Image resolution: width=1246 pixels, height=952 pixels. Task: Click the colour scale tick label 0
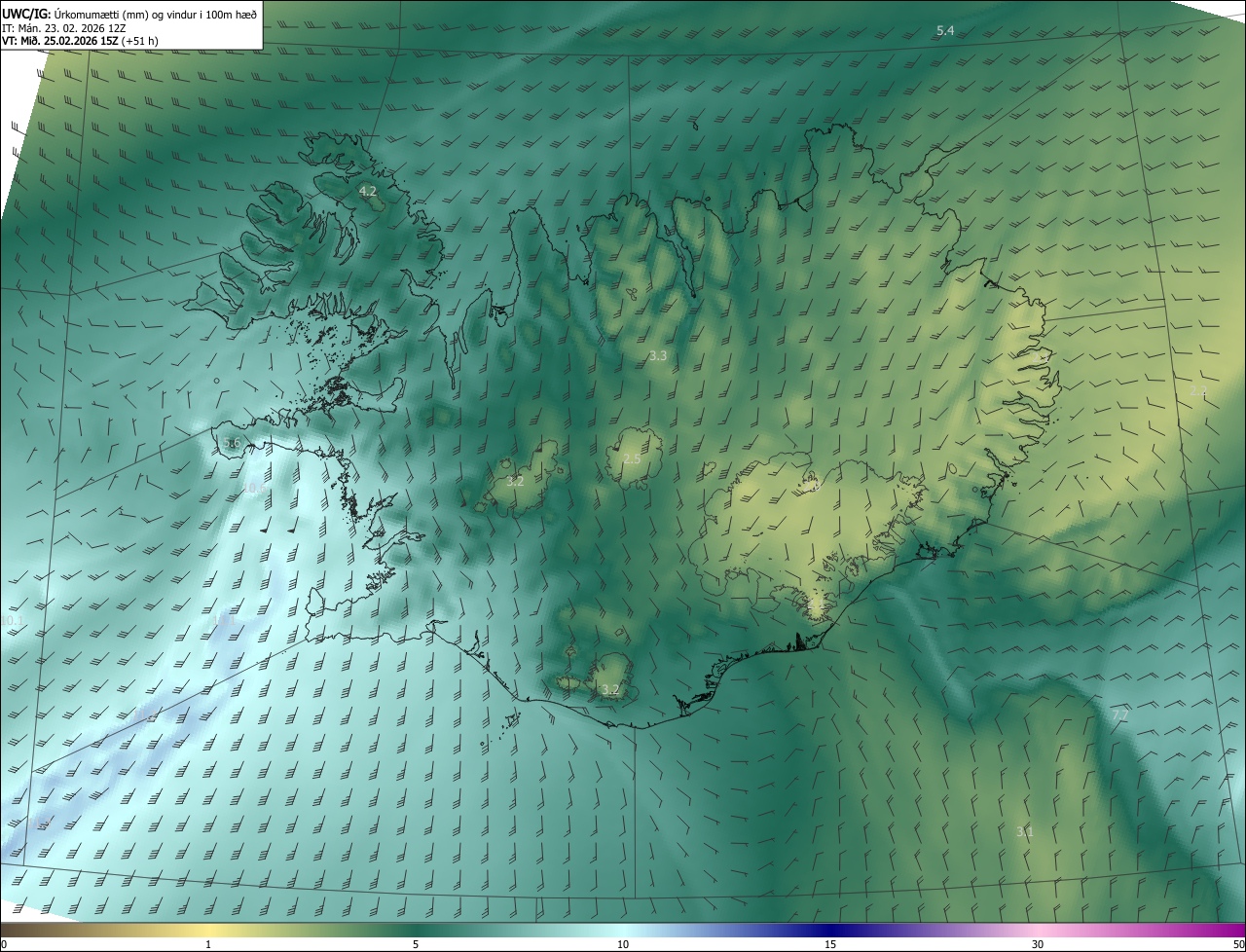point(4,944)
